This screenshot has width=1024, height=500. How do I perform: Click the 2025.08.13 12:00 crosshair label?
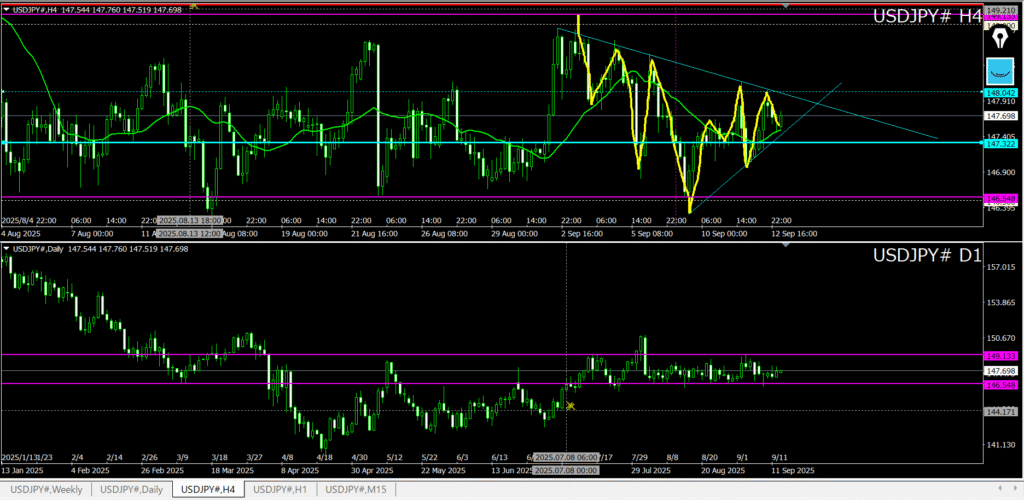coord(189,233)
